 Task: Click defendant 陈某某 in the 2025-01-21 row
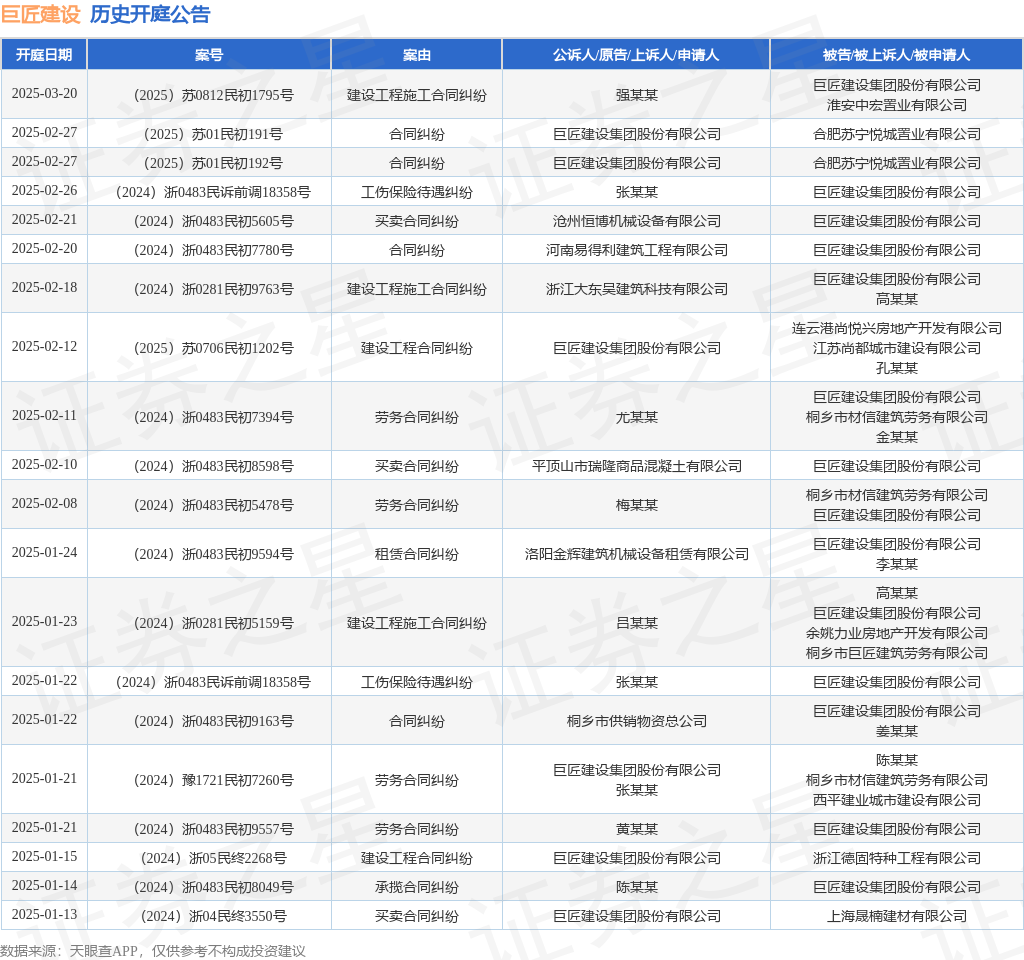[x=897, y=760]
